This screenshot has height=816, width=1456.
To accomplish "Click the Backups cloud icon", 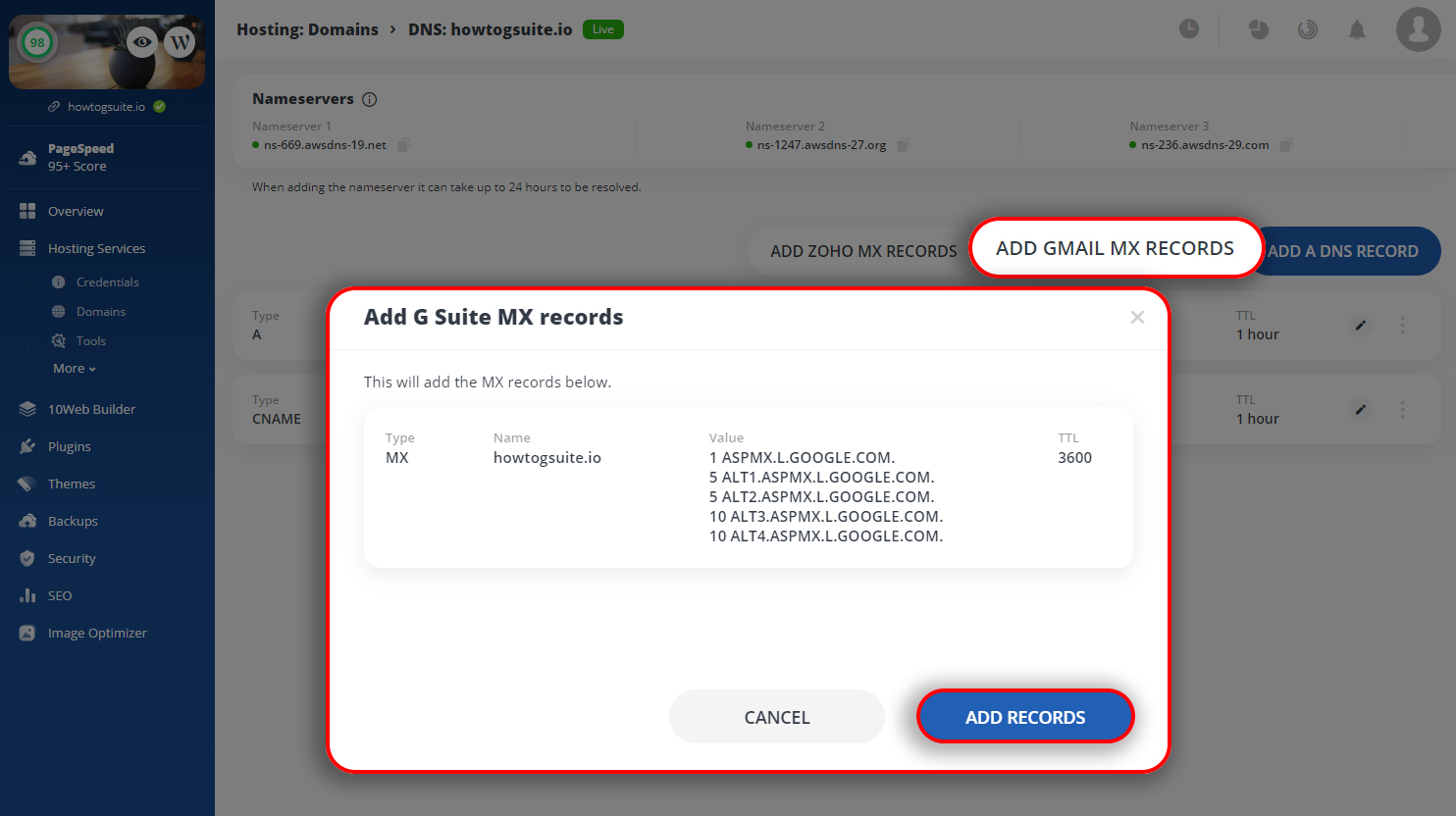I will pos(27,521).
